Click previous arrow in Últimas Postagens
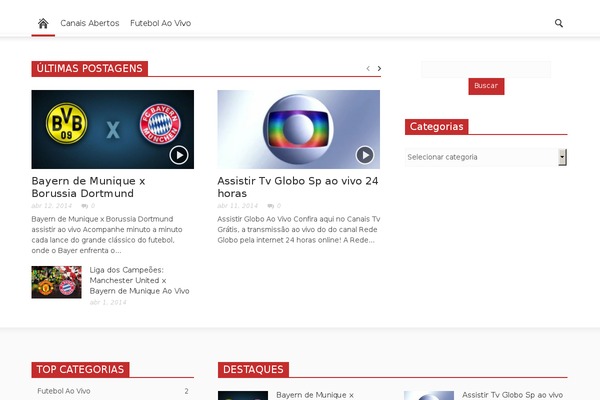 pyautogui.click(x=368, y=69)
